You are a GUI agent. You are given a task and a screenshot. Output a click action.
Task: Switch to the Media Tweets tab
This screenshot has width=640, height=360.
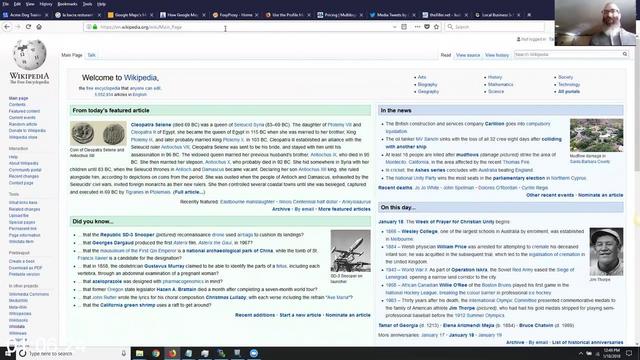point(392,15)
